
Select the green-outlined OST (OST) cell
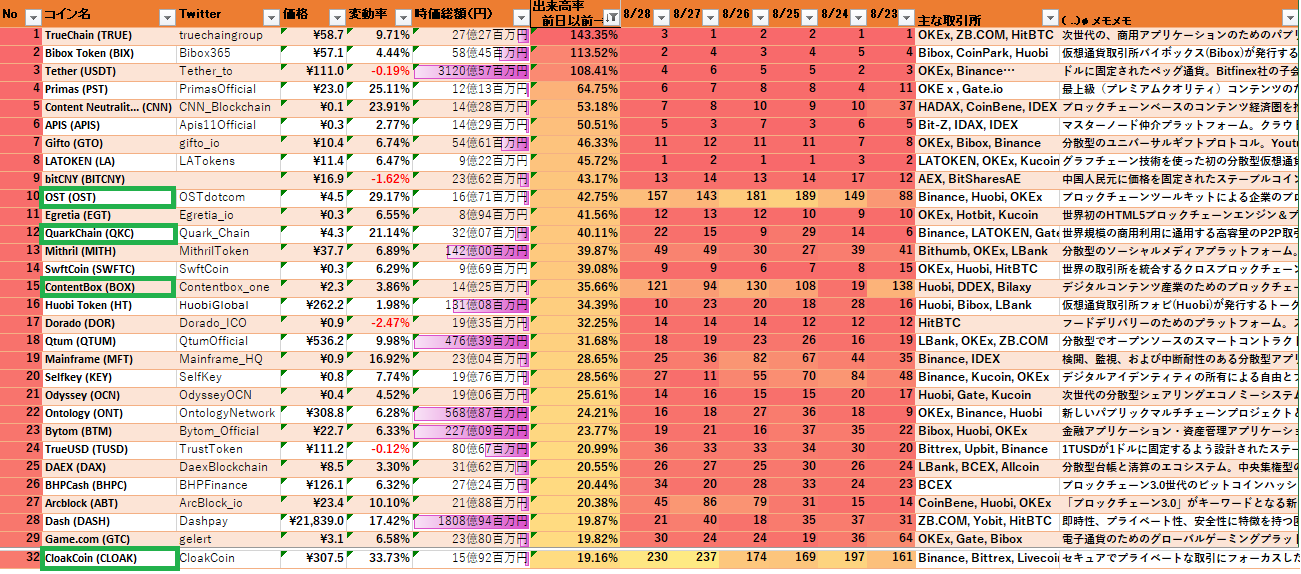(108, 197)
